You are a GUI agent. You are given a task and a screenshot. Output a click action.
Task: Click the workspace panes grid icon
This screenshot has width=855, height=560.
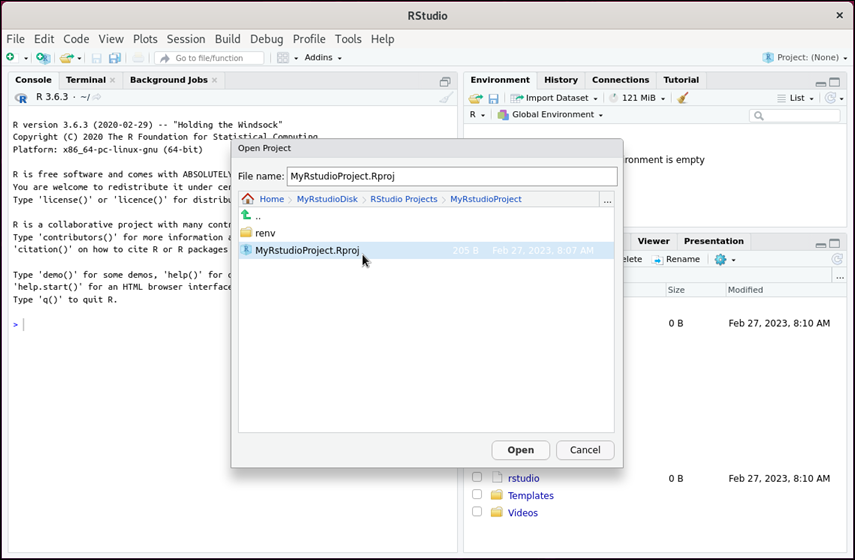click(282, 58)
